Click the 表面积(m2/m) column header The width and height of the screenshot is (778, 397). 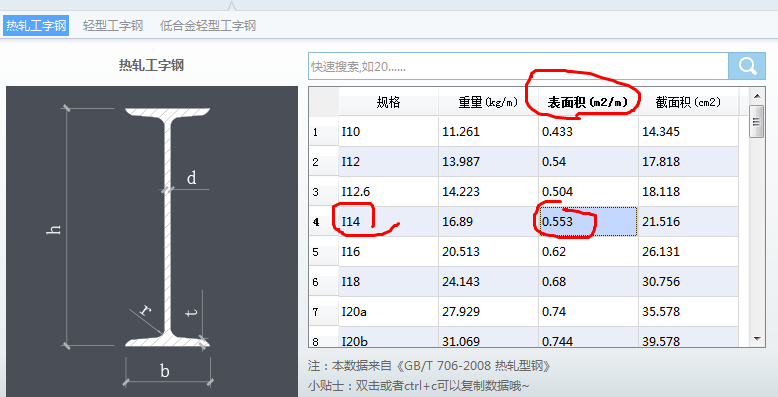pos(588,102)
